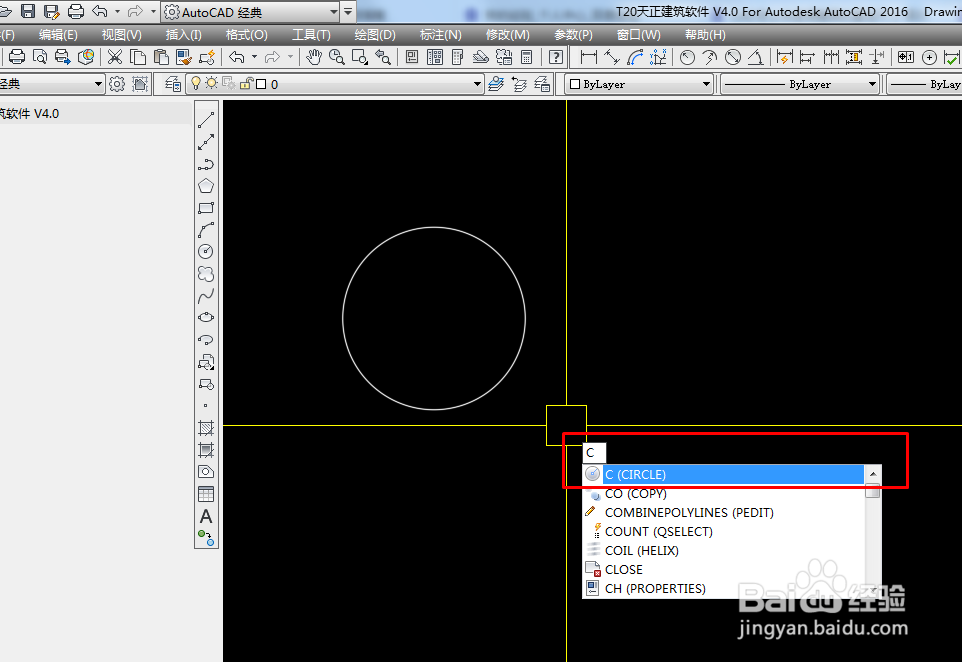
Task: Select the Add Selected tool
Action: (x=206, y=537)
